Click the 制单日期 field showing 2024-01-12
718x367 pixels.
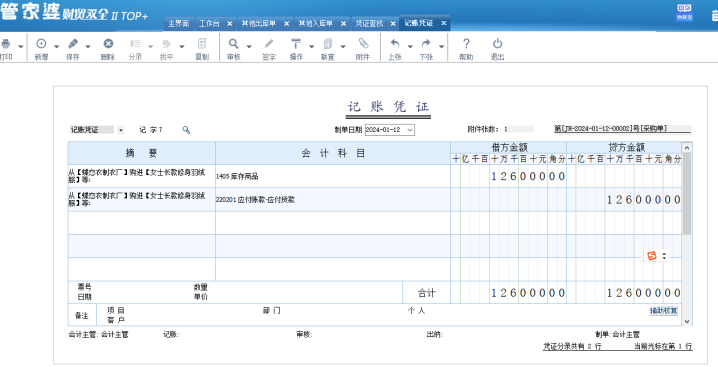pyautogui.click(x=390, y=130)
